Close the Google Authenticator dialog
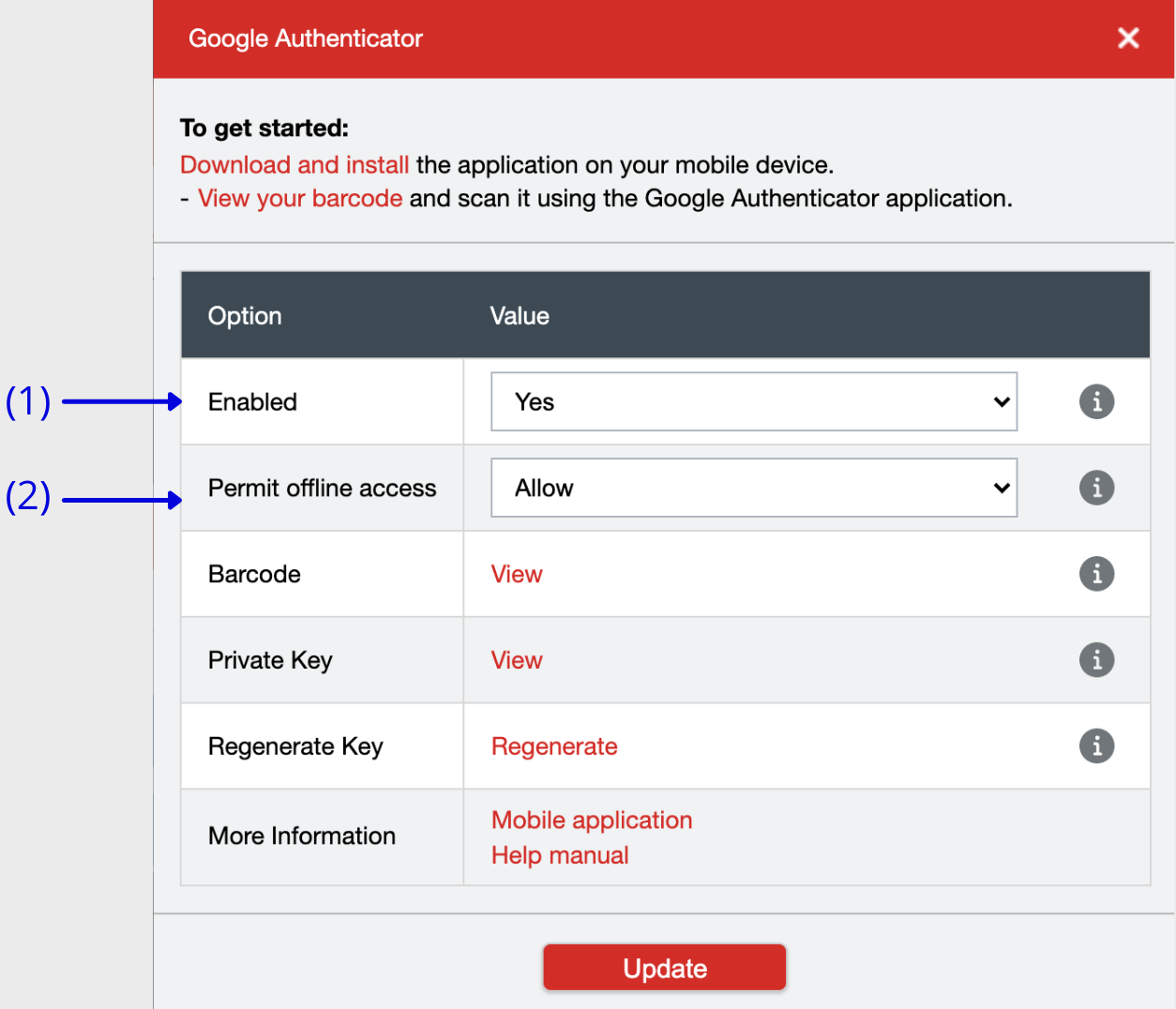1176x1009 pixels. (x=1128, y=38)
